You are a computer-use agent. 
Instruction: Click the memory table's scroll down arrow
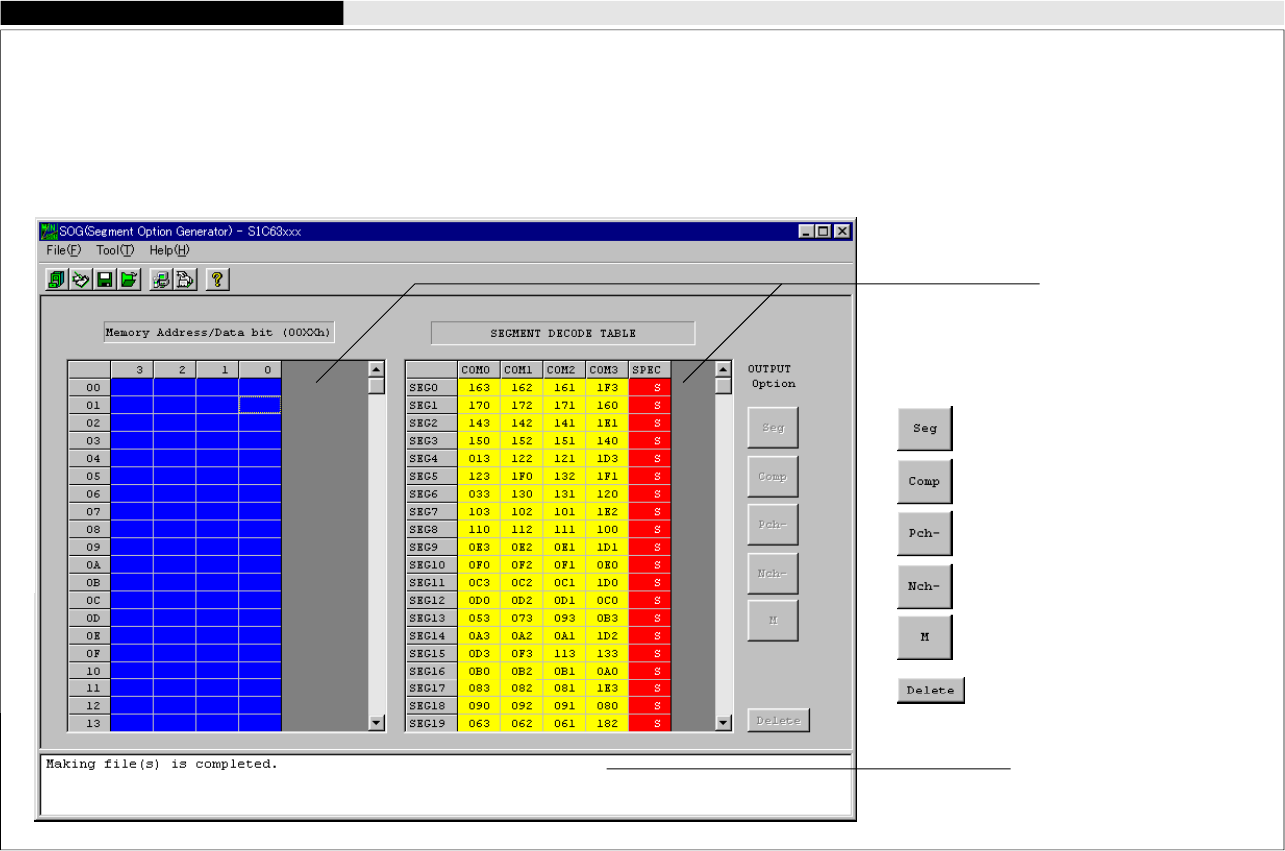[x=377, y=722]
